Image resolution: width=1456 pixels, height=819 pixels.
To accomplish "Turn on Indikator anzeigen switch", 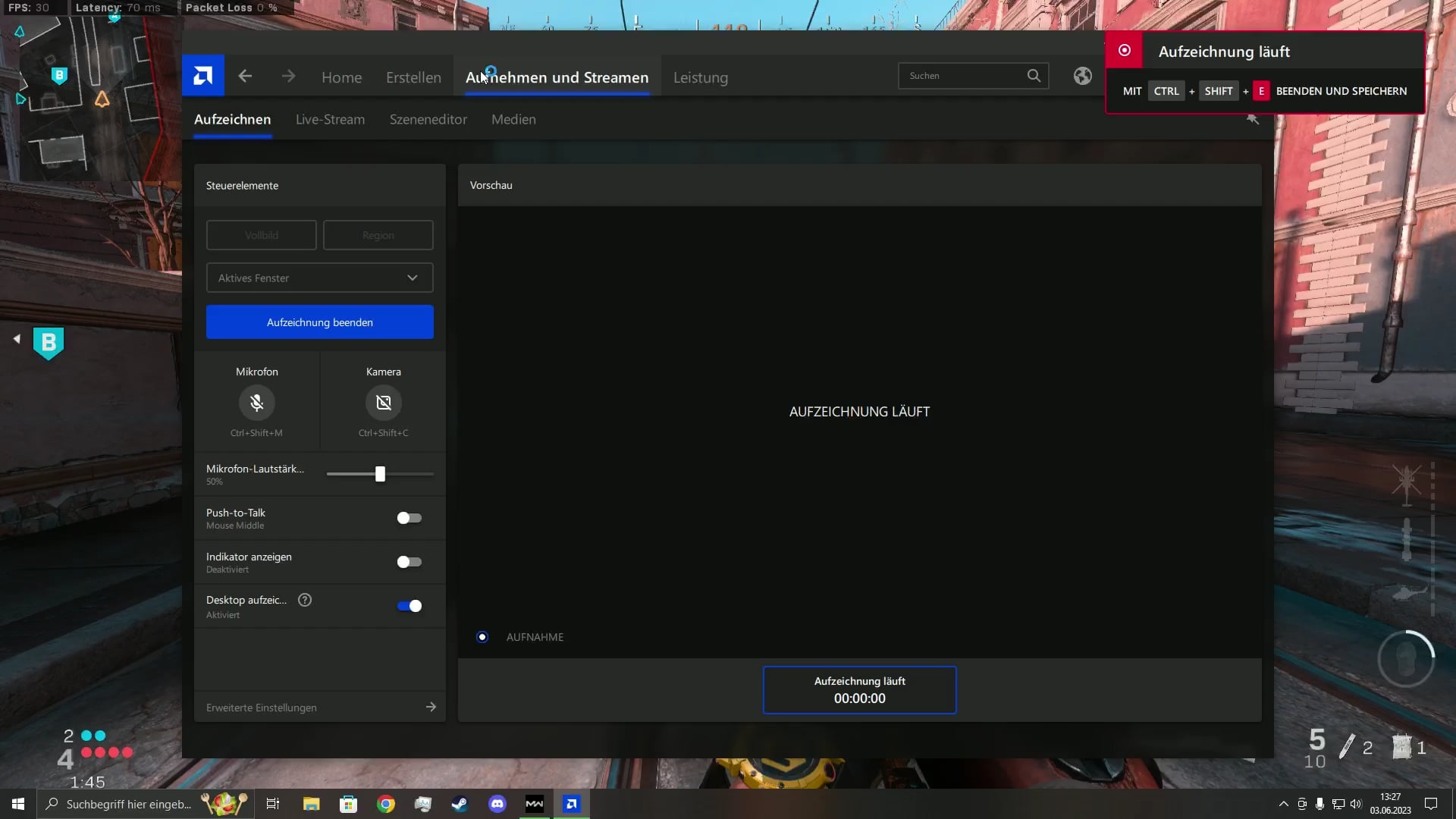I will point(409,562).
